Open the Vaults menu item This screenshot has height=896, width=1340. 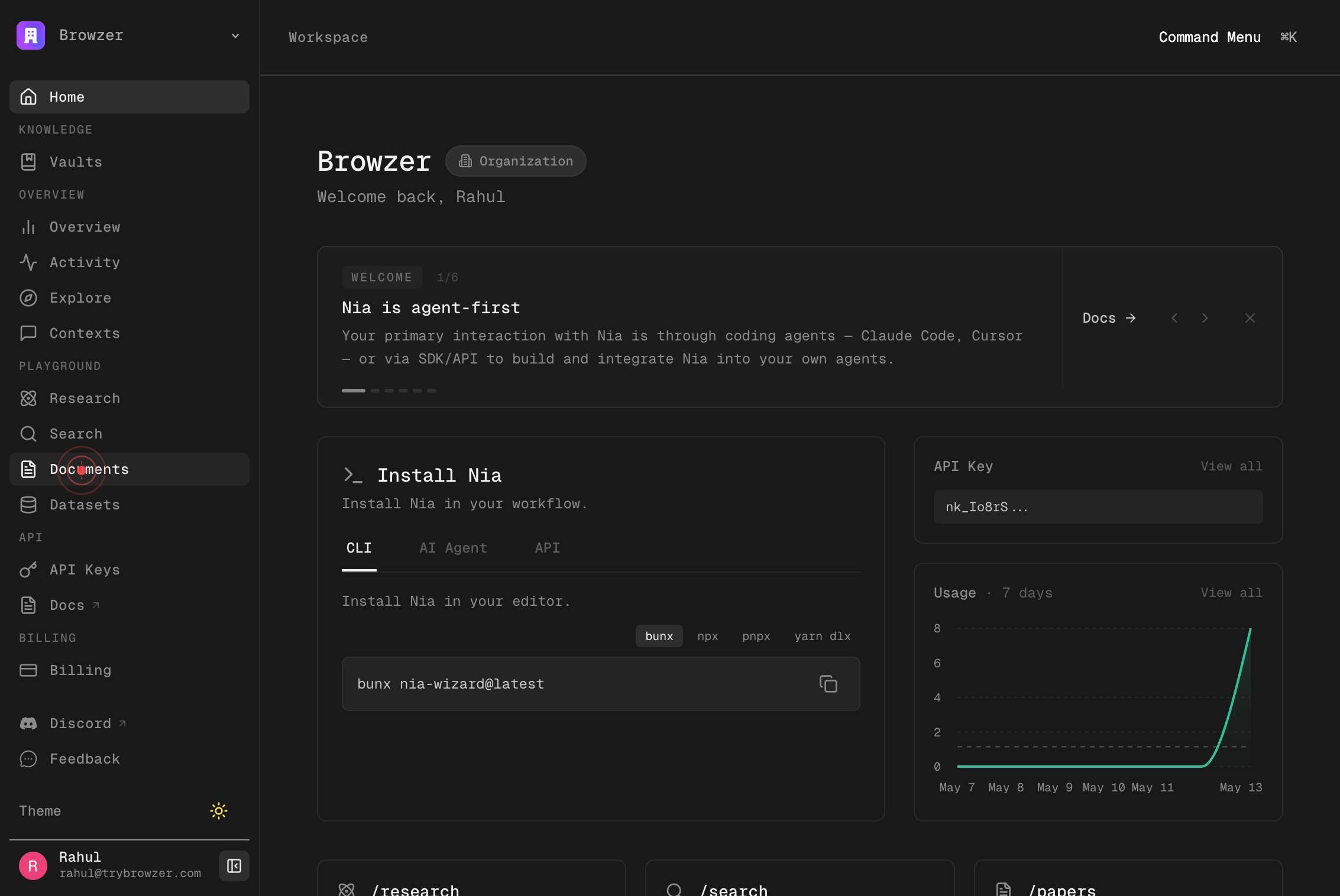coord(130,162)
